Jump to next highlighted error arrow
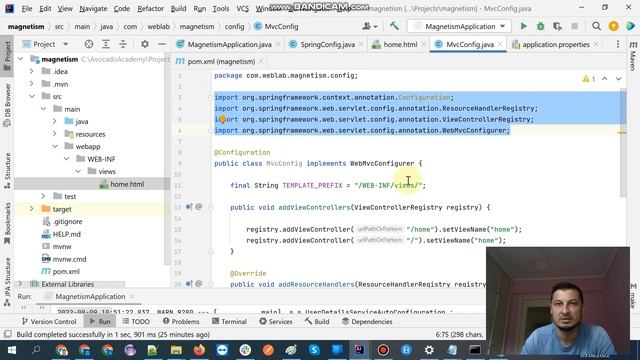This screenshot has height=360, width=640. click(619, 79)
